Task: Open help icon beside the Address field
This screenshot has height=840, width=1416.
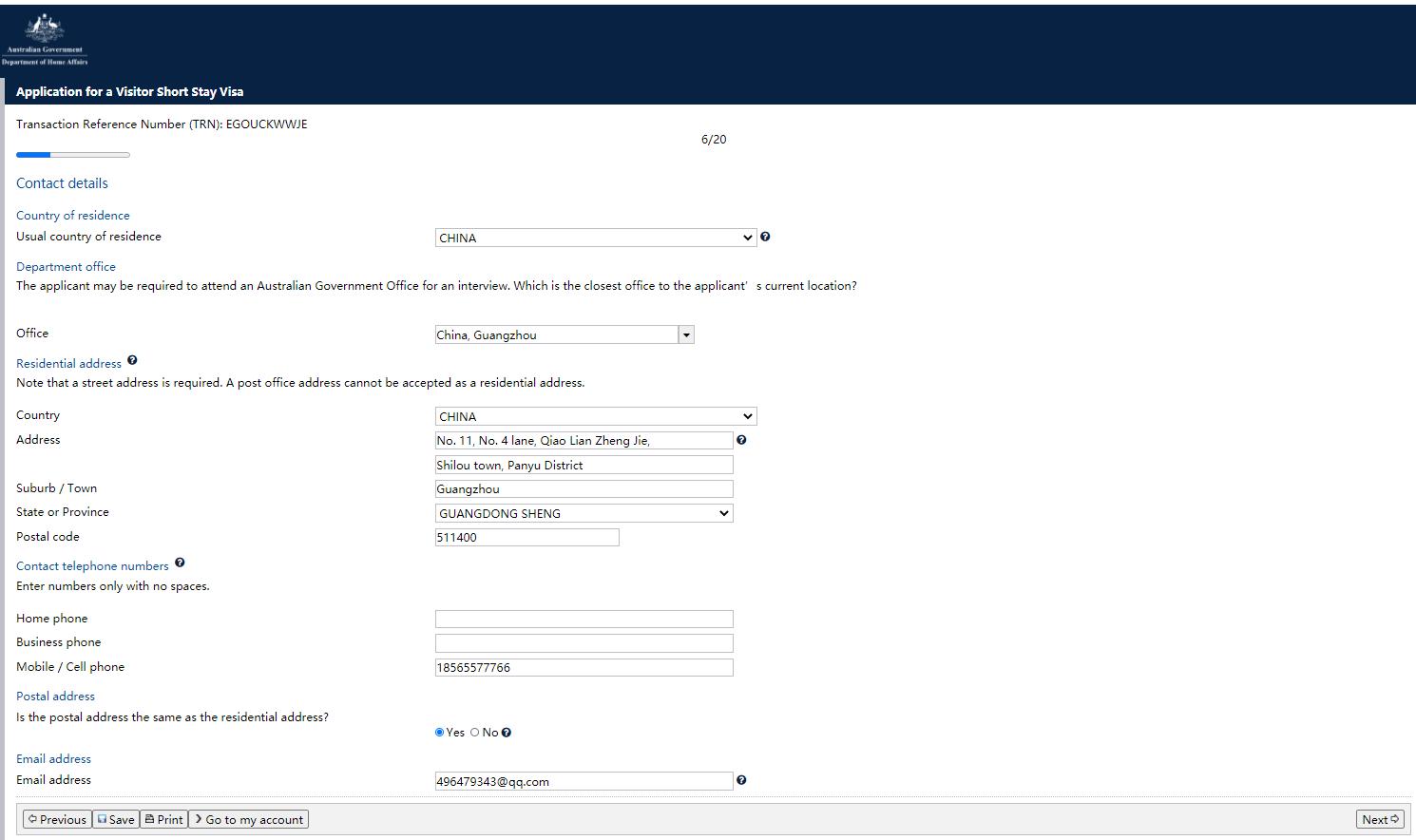Action: click(741, 440)
